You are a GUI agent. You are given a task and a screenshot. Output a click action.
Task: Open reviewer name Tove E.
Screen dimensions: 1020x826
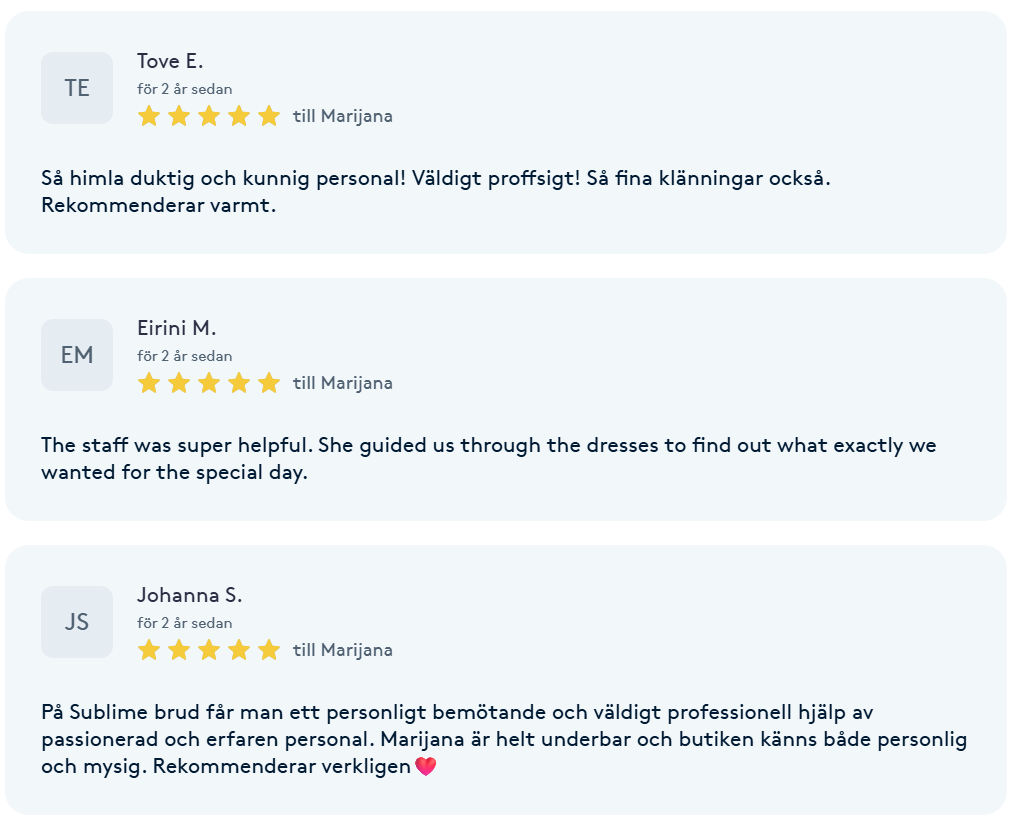tap(170, 61)
